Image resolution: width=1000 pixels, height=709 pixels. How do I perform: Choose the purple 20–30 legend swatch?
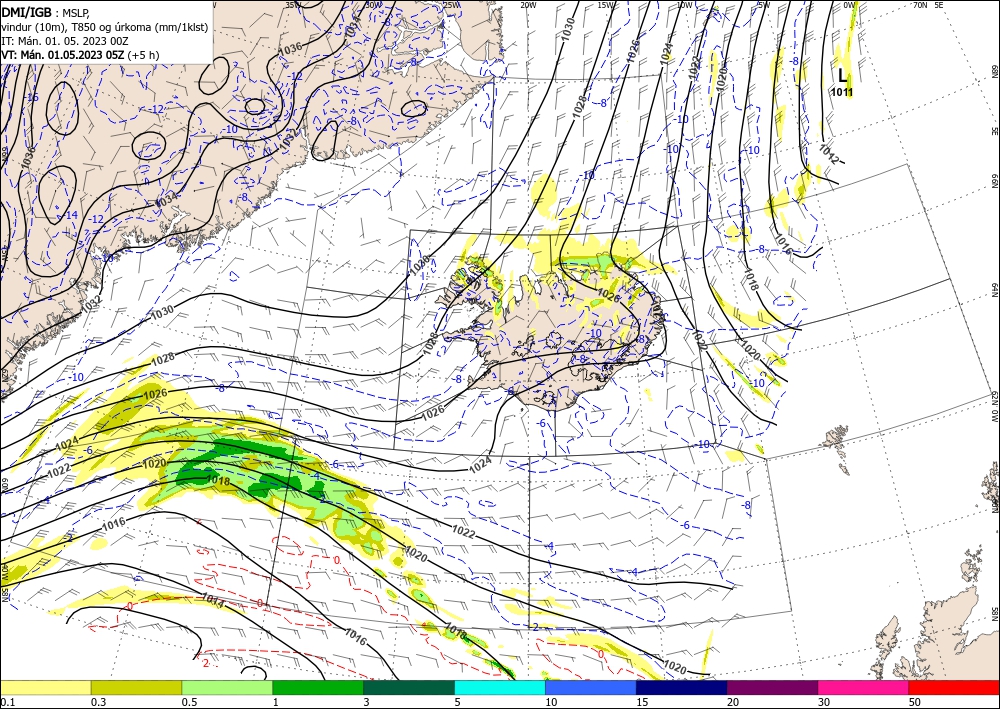coord(772,687)
